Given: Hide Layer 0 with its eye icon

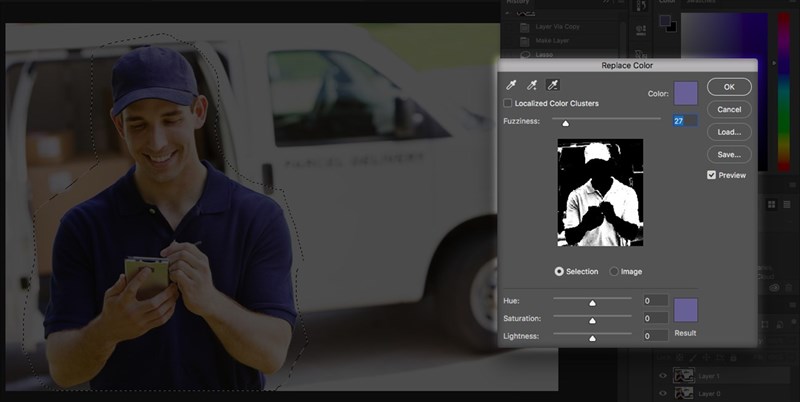Looking at the screenshot, I should (x=663, y=393).
